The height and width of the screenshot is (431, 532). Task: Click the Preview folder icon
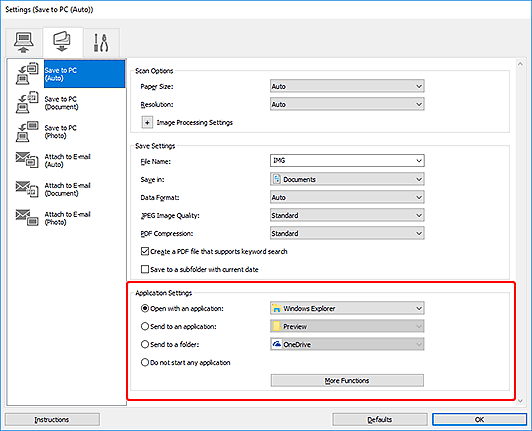(x=277, y=326)
